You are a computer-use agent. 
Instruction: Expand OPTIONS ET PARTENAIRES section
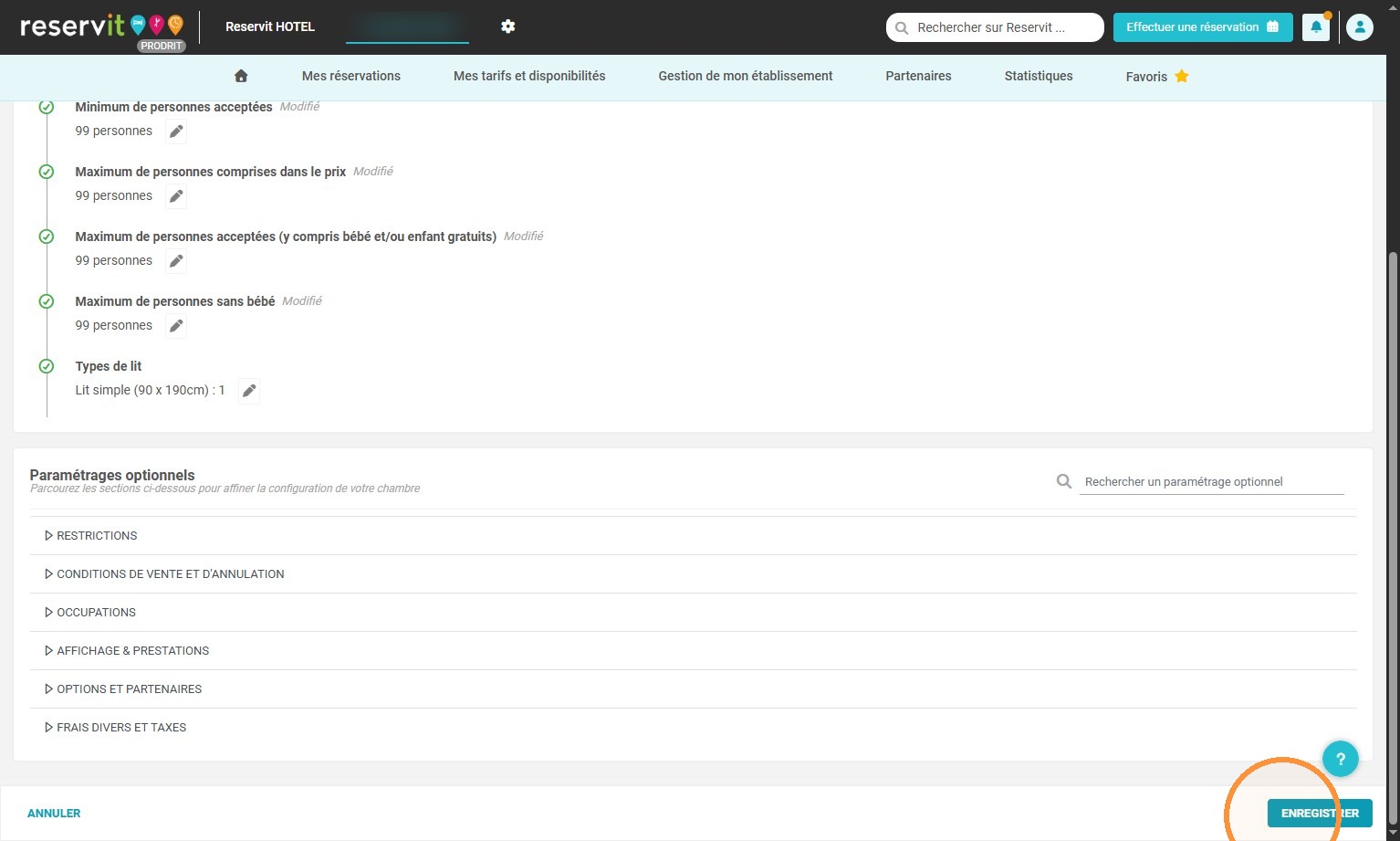coord(694,689)
